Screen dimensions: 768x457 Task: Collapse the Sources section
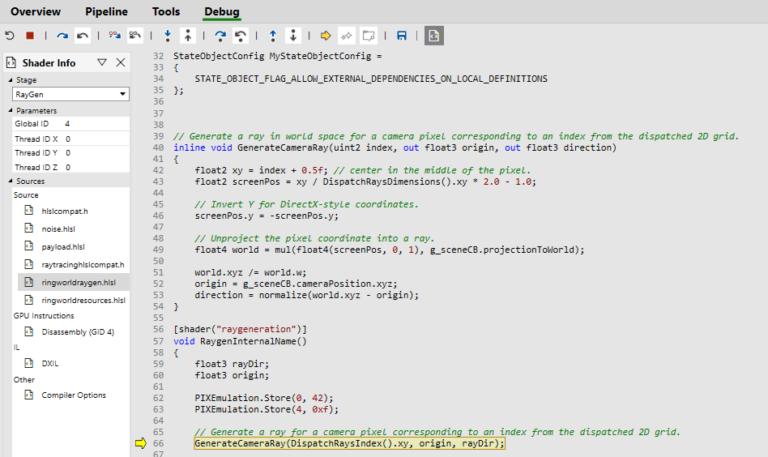click(x=12, y=181)
